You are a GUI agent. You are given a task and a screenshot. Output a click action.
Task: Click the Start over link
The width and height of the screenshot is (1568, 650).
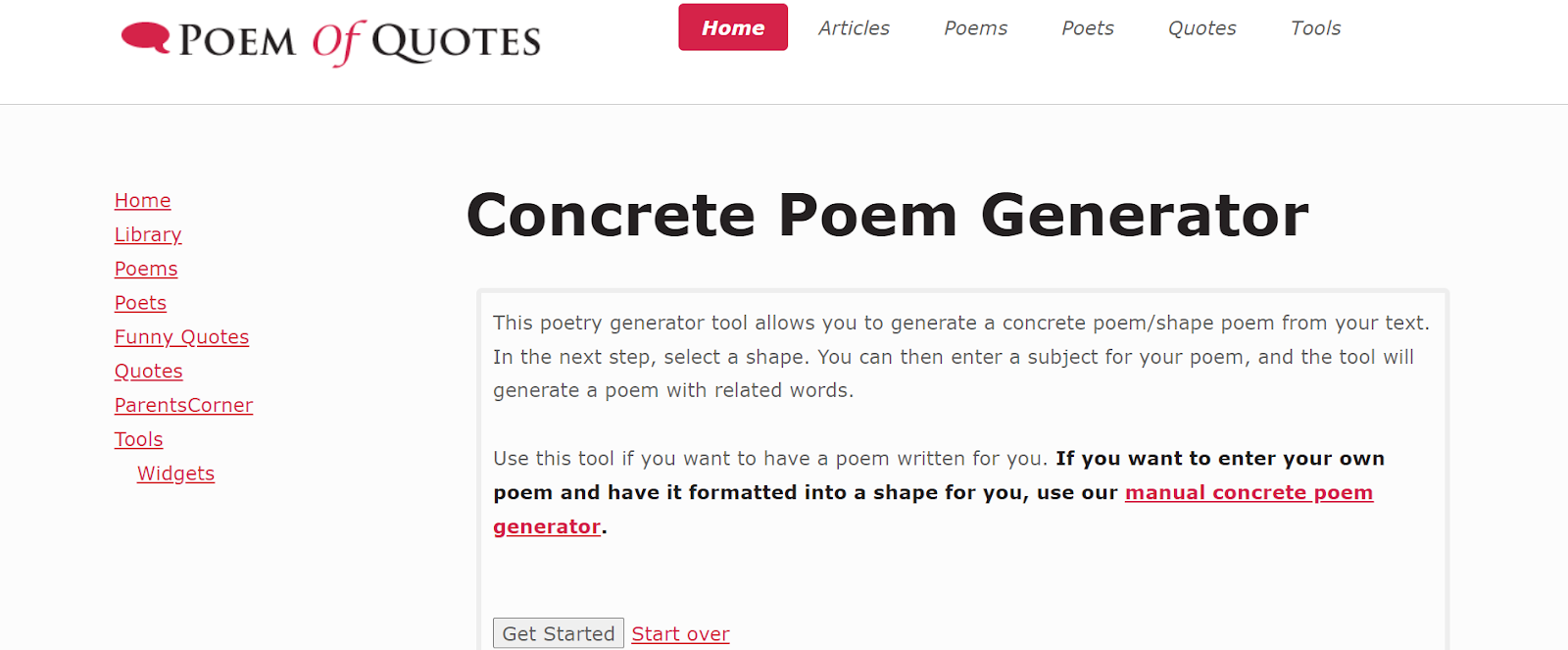[x=681, y=634]
